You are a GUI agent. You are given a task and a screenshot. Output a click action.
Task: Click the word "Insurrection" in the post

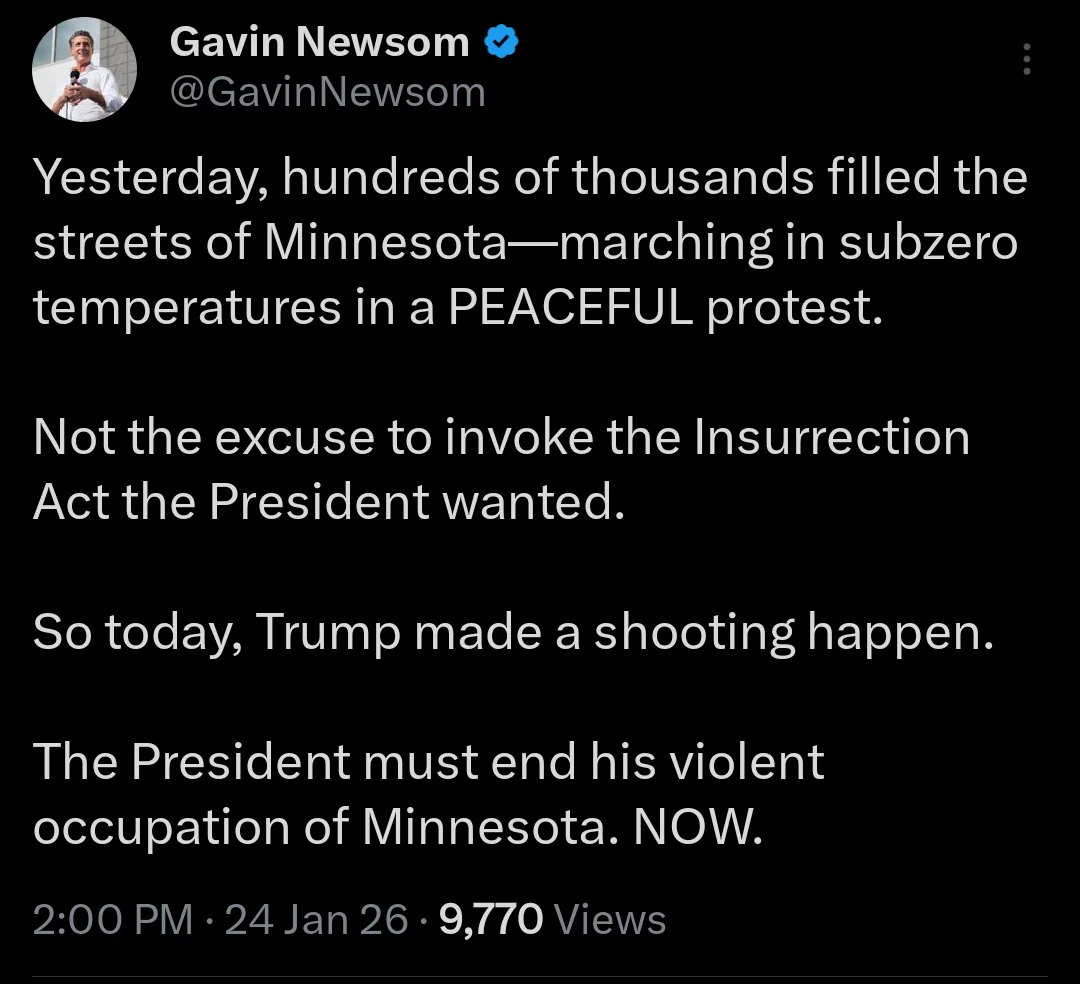click(831, 438)
